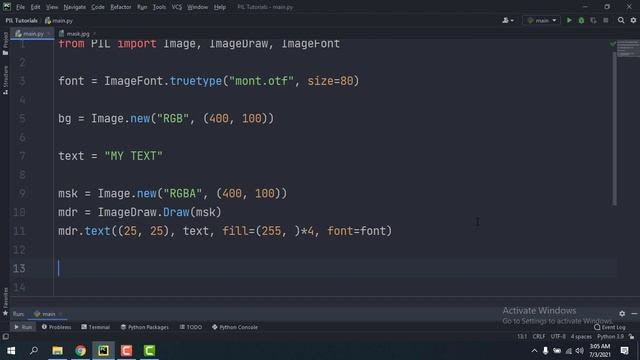This screenshot has width=640, height=360.
Task: Open the Structure tool window sidebar button
Action: pos(5,80)
